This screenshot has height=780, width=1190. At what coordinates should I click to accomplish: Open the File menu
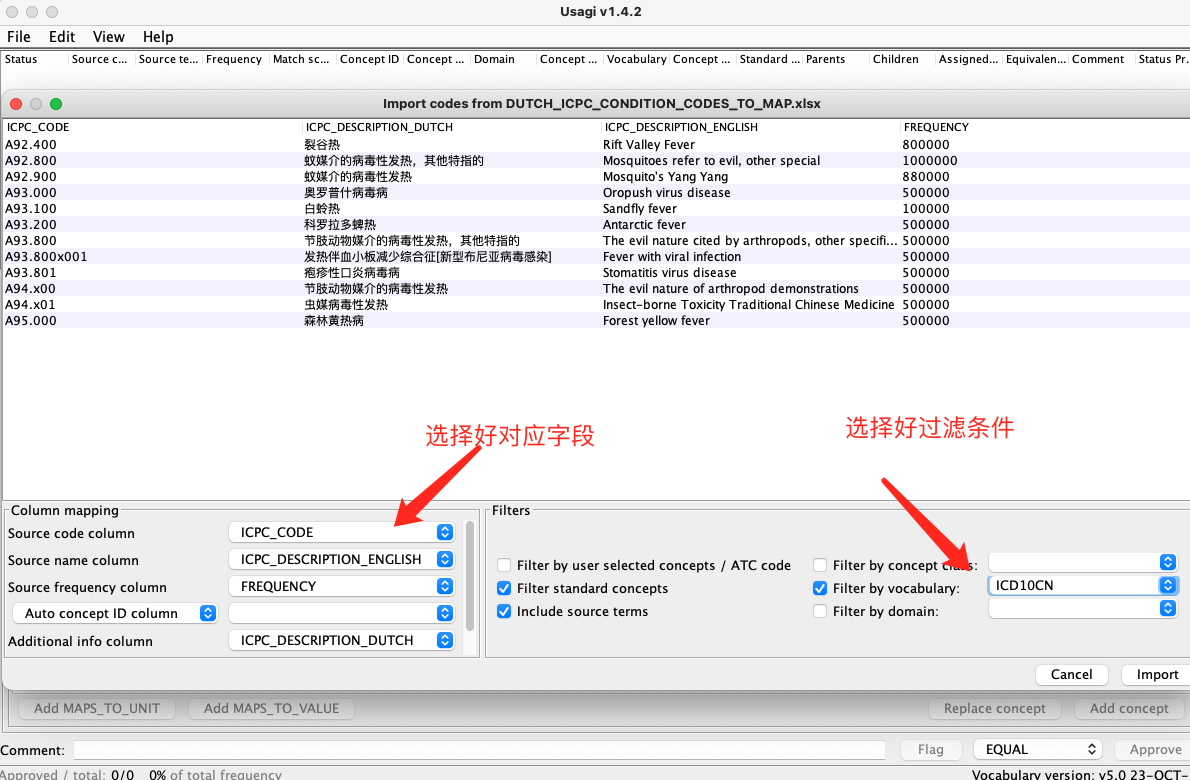coord(18,36)
